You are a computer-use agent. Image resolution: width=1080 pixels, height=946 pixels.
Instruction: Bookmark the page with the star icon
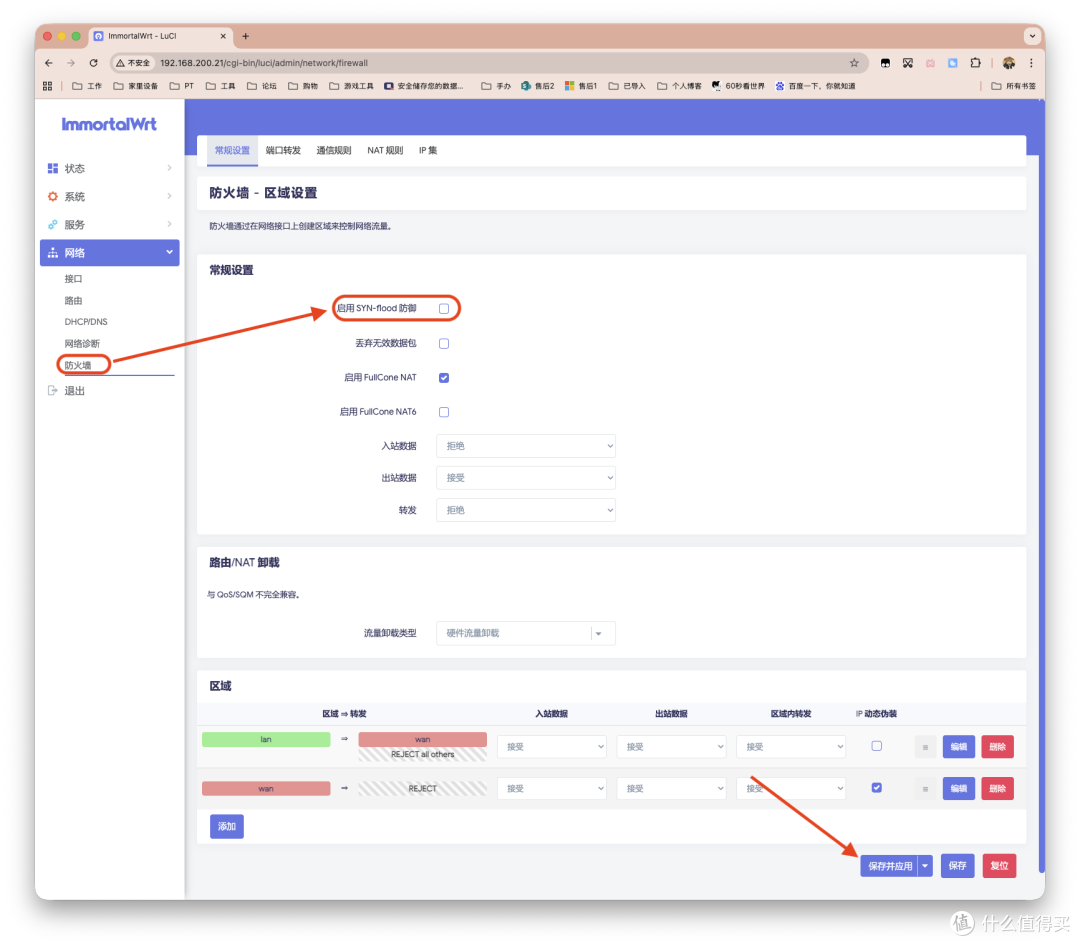(854, 63)
